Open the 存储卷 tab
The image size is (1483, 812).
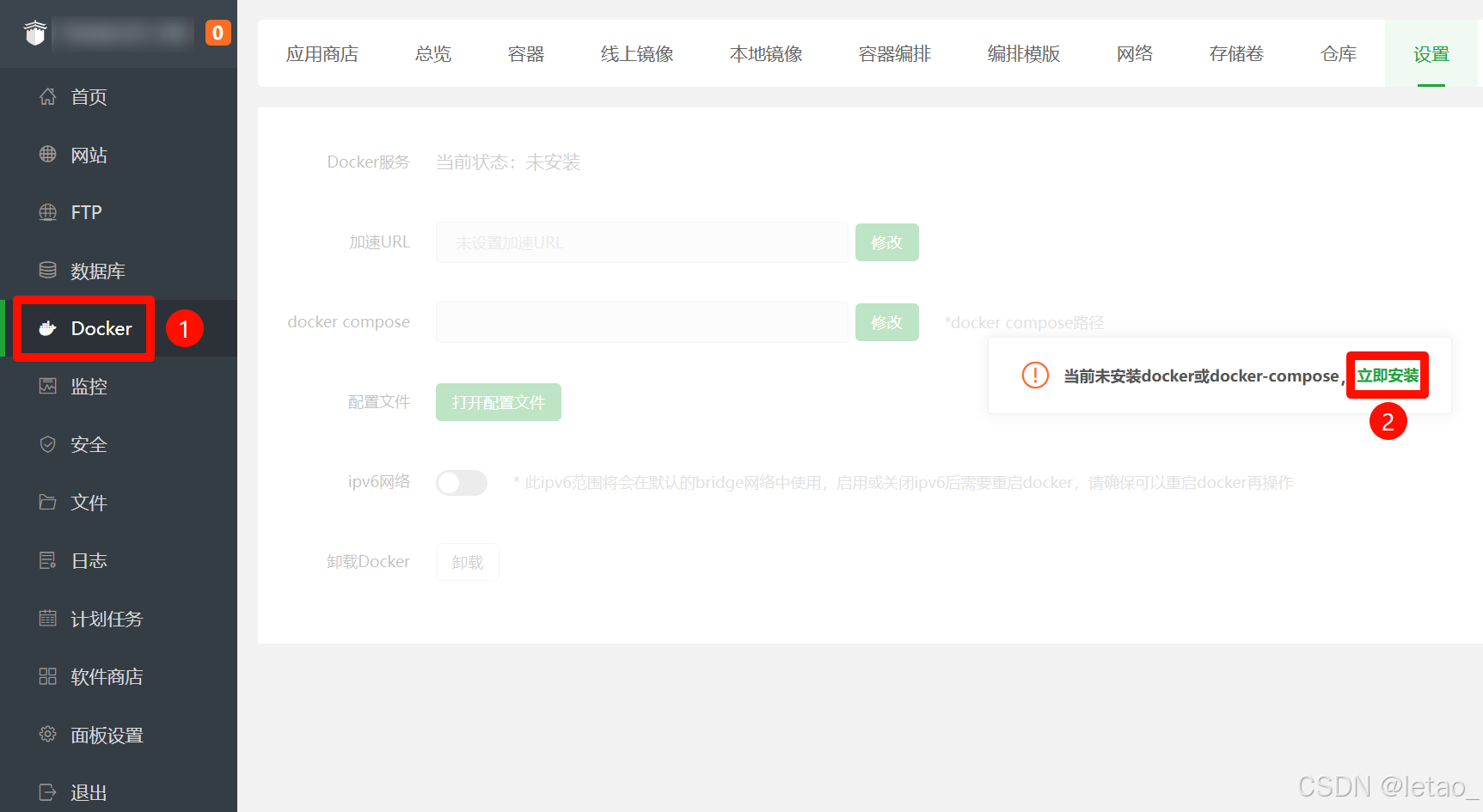[1236, 54]
